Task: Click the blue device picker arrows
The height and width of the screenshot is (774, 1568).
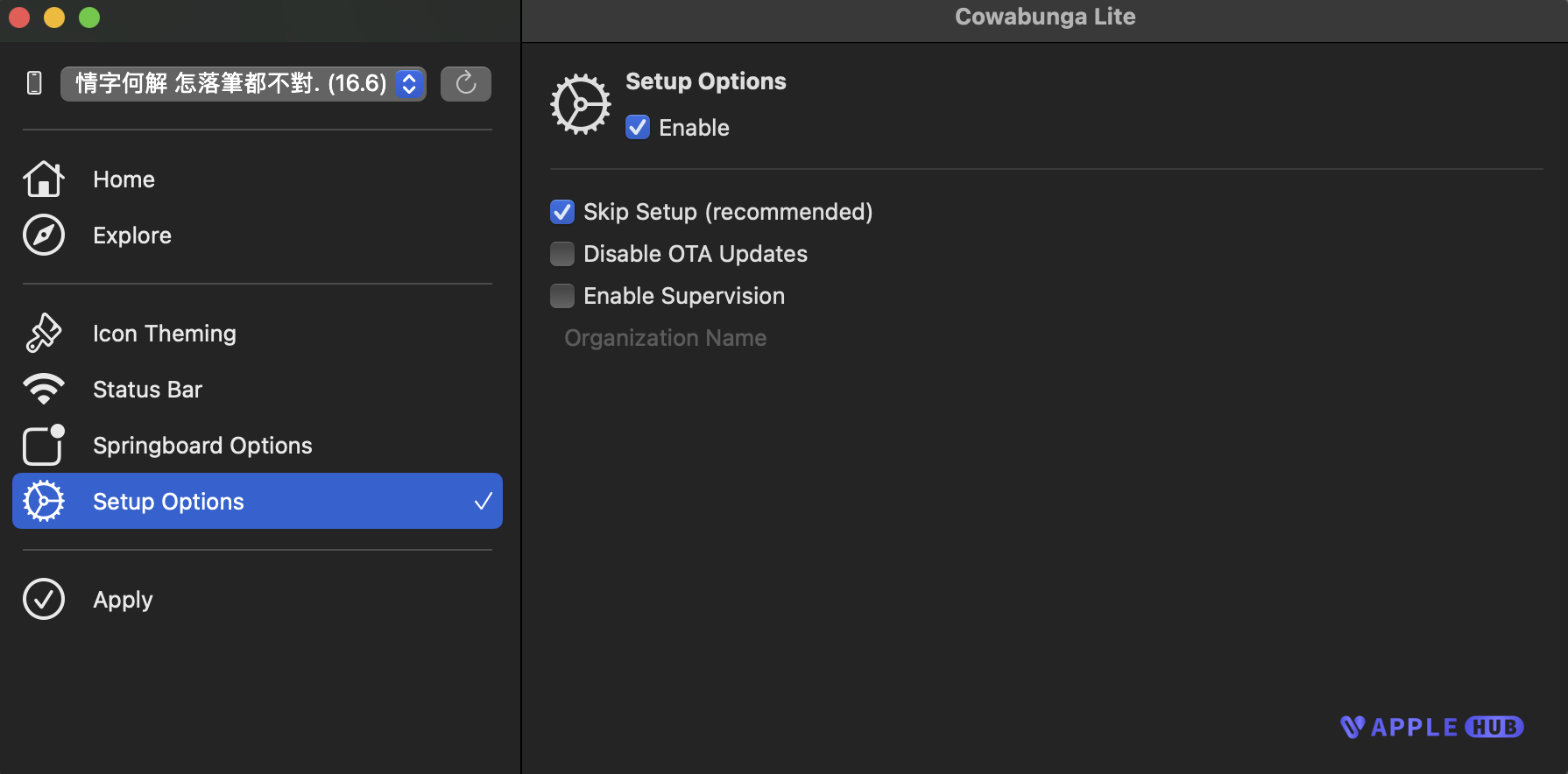Action: 409,84
